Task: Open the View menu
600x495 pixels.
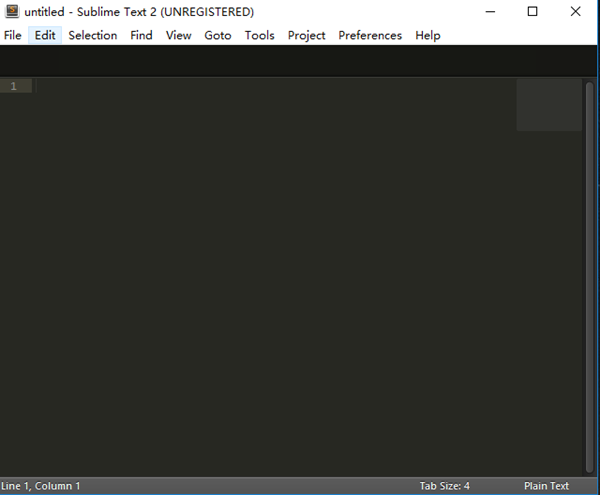Action: tap(178, 35)
